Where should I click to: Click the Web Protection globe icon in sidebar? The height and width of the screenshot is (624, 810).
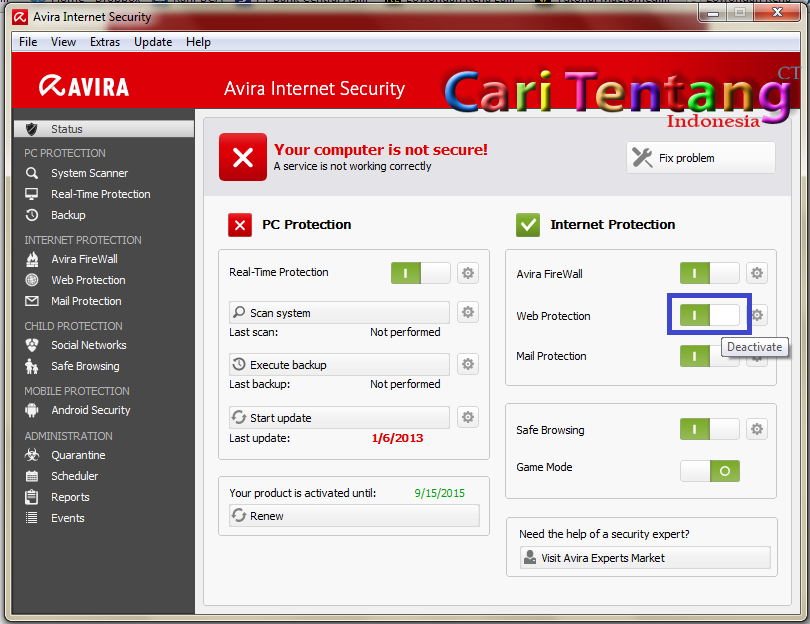(x=32, y=280)
